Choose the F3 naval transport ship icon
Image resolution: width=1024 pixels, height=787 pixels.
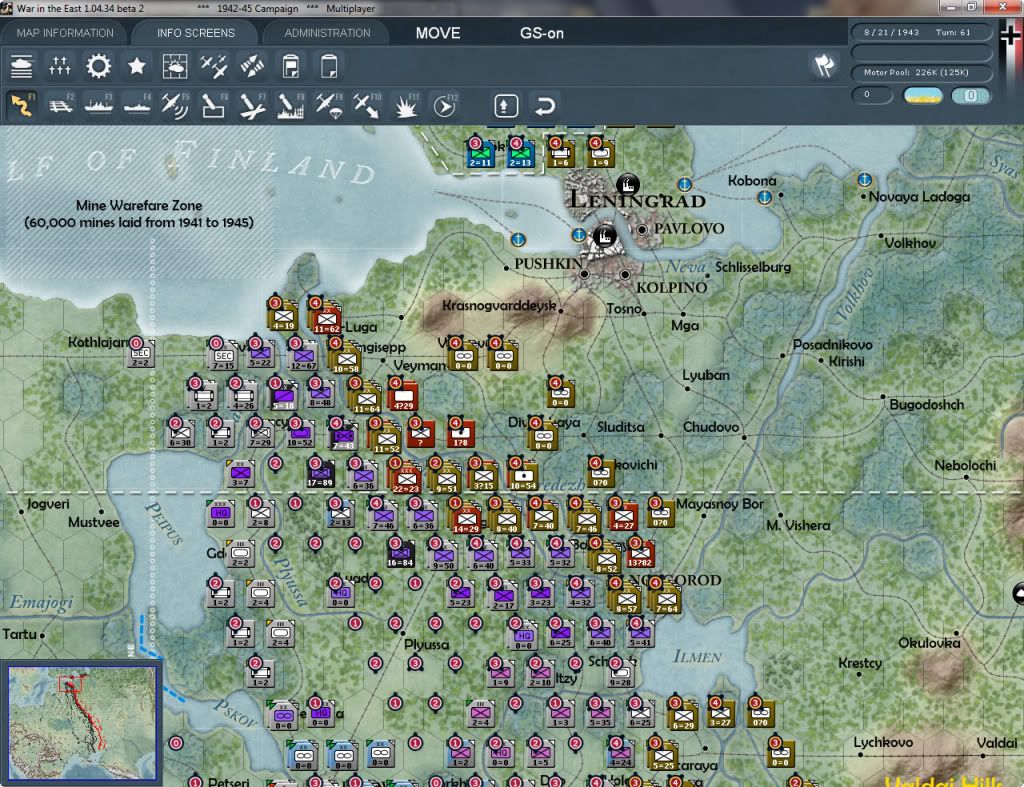pyautogui.click(x=99, y=105)
